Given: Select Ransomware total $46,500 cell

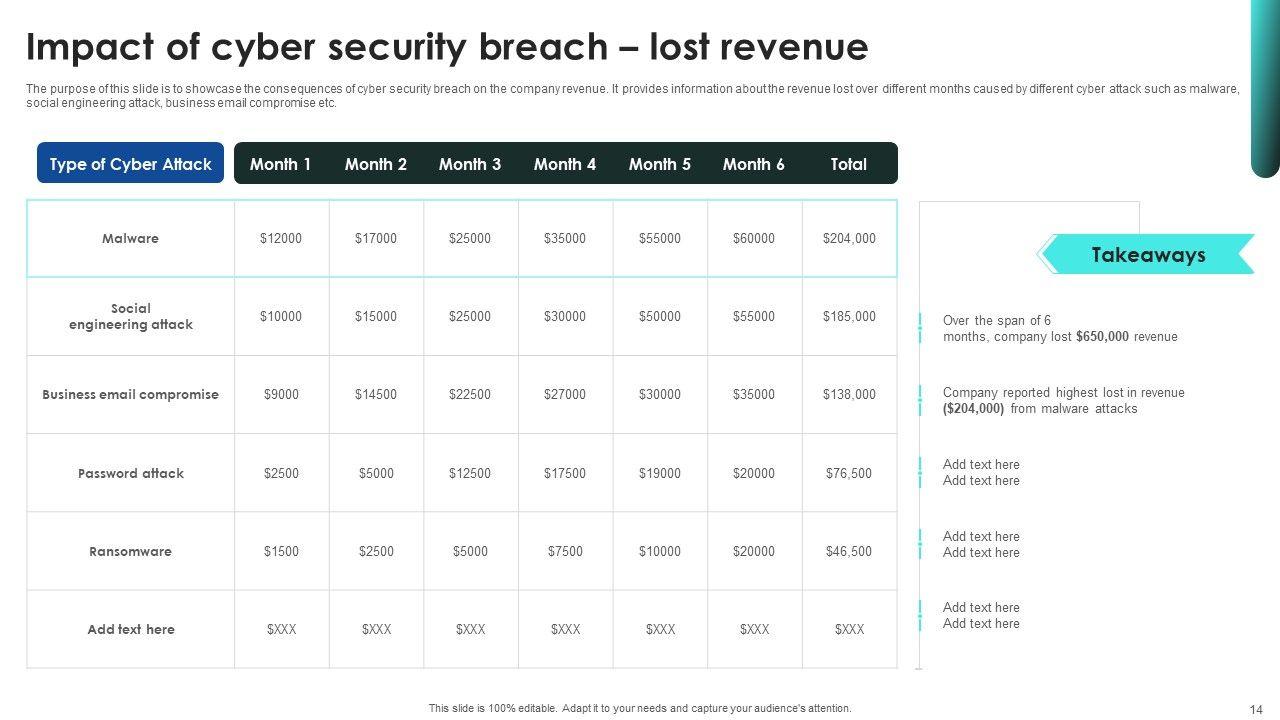Looking at the screenshot, I should (x=849, y=551).
